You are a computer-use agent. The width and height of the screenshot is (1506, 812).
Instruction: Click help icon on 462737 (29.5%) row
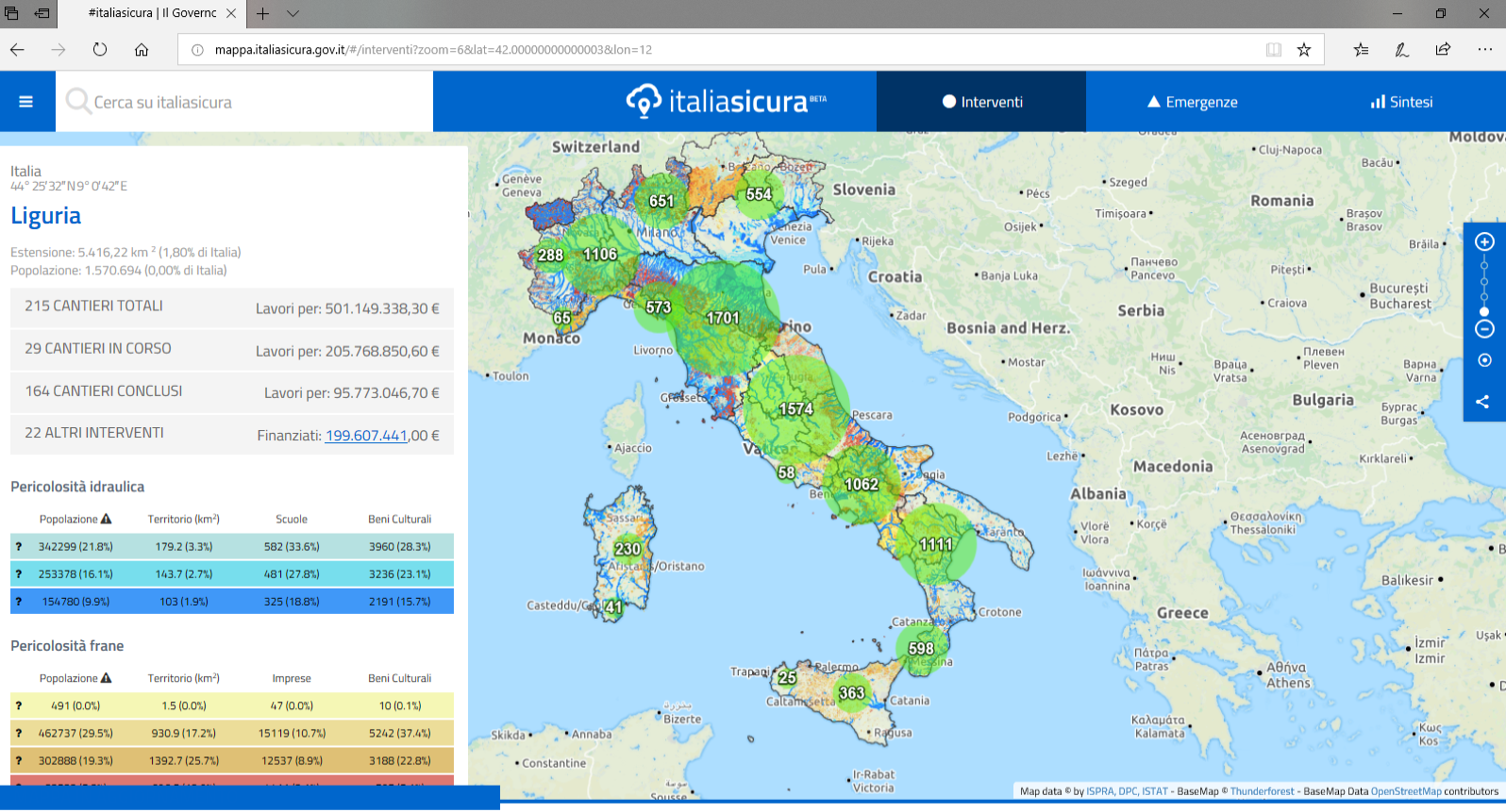pos(18,733)
